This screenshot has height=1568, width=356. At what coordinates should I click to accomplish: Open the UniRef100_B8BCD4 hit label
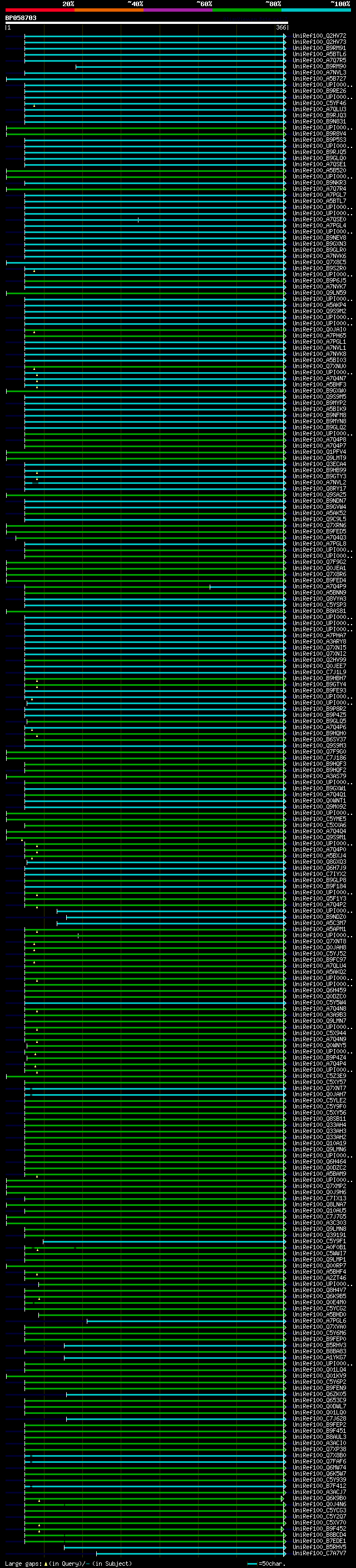pos(319,1535)
